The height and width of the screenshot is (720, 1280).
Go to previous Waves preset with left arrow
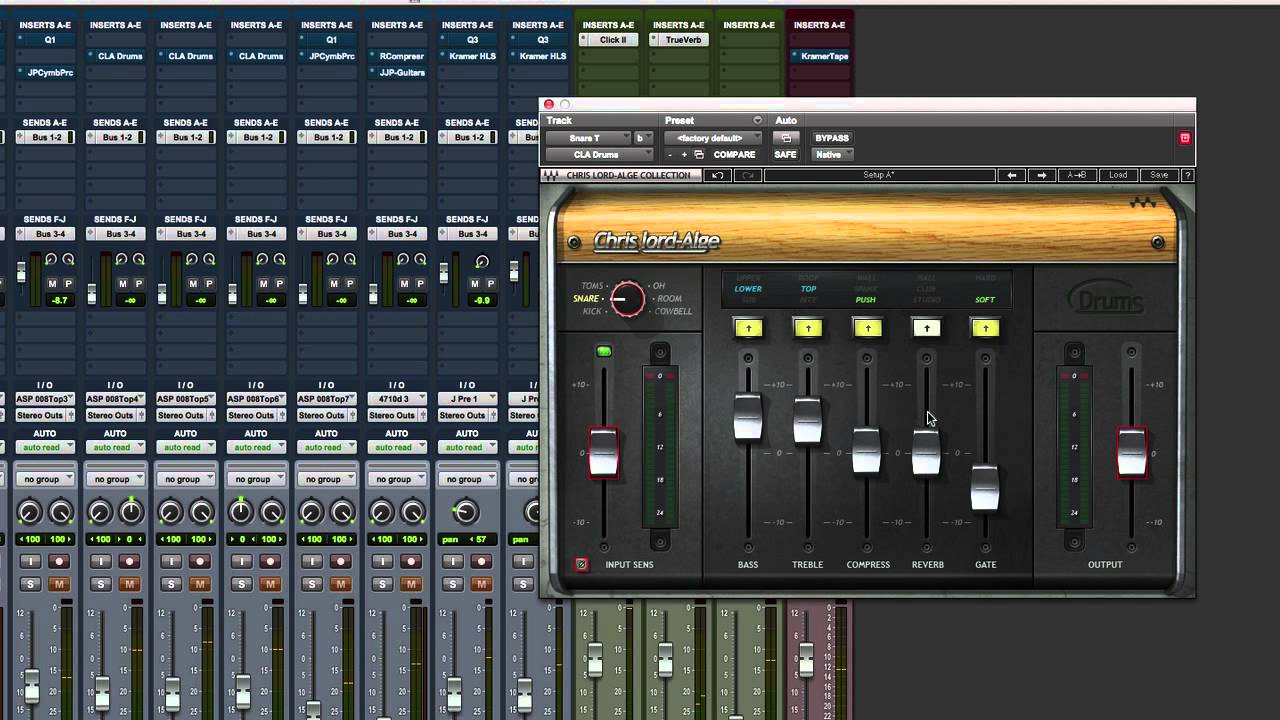[x=1012, y=175]
